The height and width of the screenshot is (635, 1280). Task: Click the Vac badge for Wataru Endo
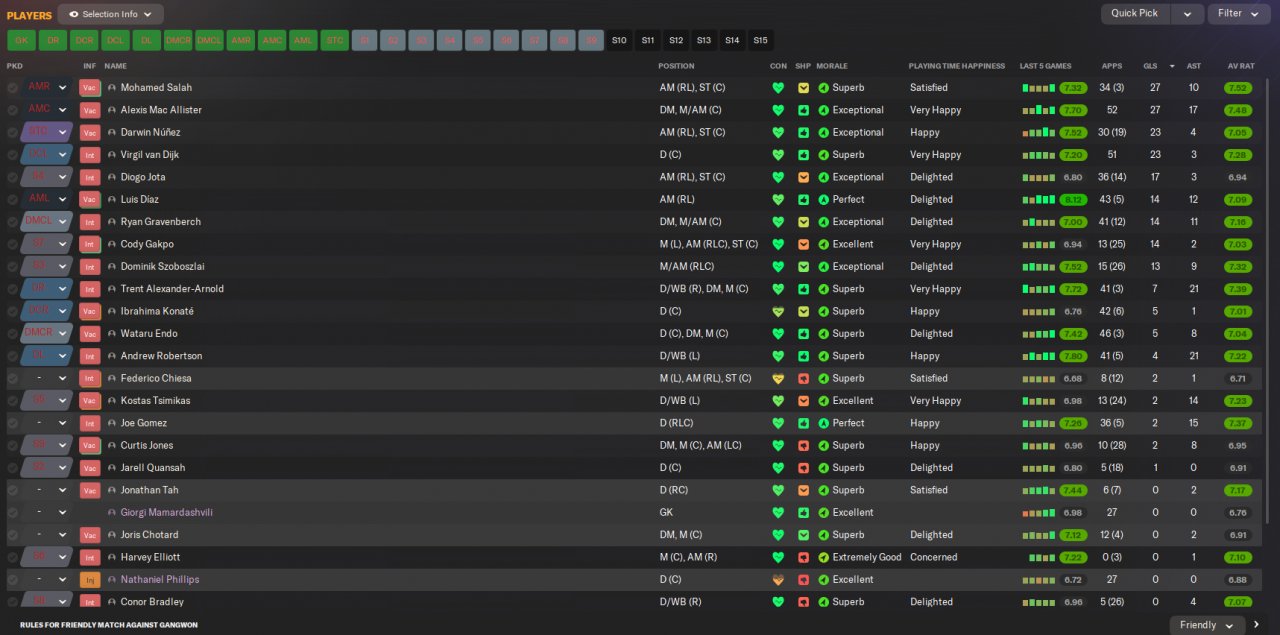coord(89,334)
